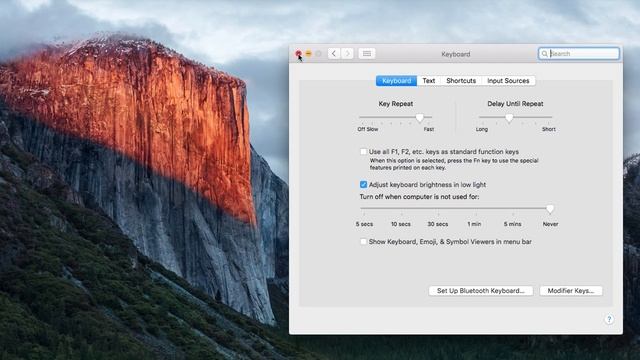Focus the Search input field
The image size is (640, 360).
tap(579, 53)
